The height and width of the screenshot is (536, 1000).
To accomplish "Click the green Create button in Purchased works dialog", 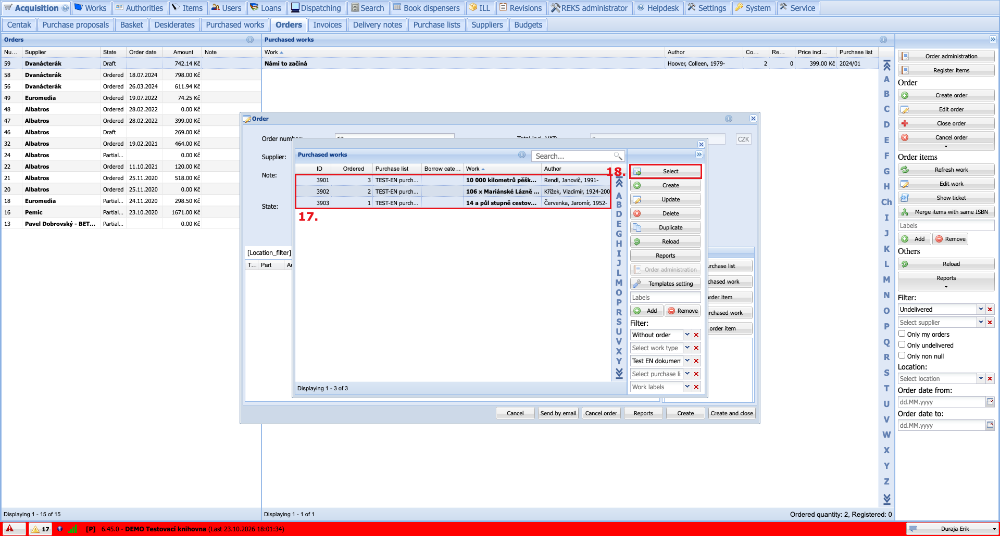I will point(665,185).
